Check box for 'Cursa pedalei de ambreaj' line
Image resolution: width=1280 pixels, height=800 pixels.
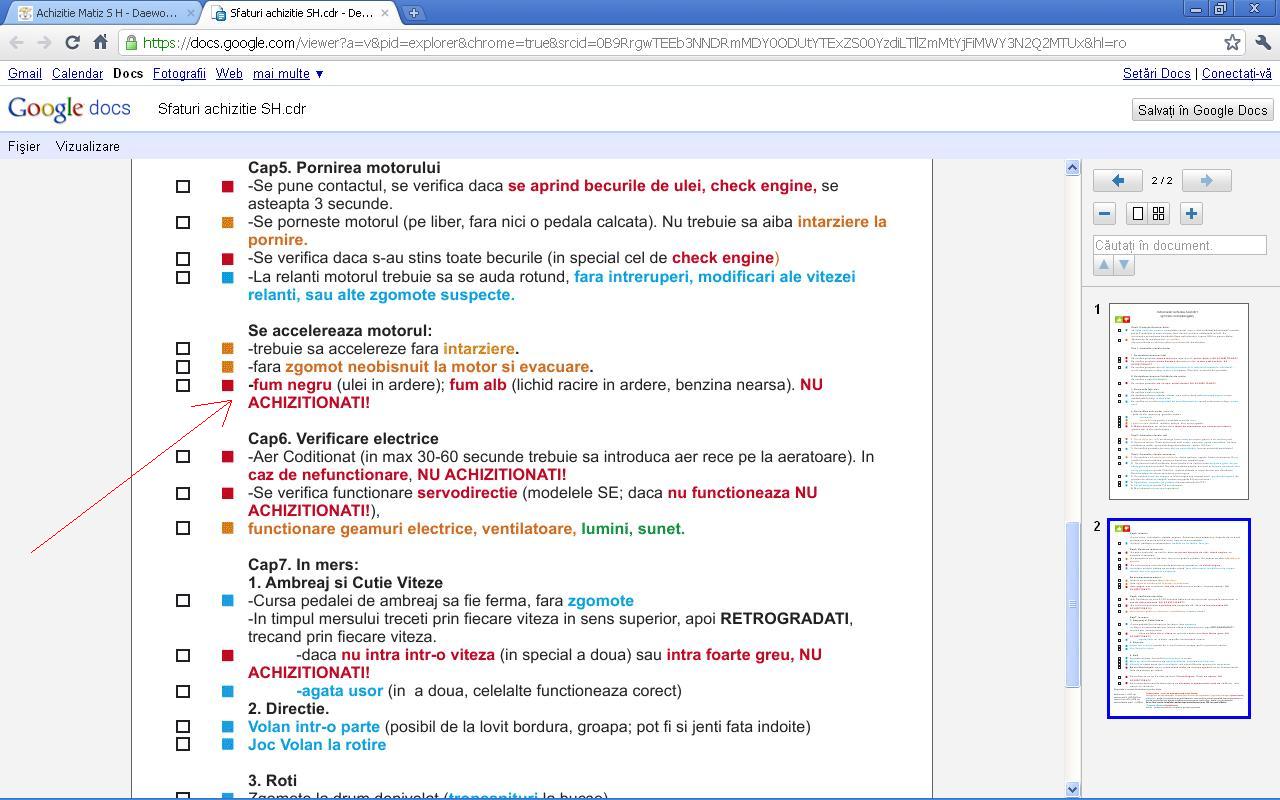[x=183, y=601]
